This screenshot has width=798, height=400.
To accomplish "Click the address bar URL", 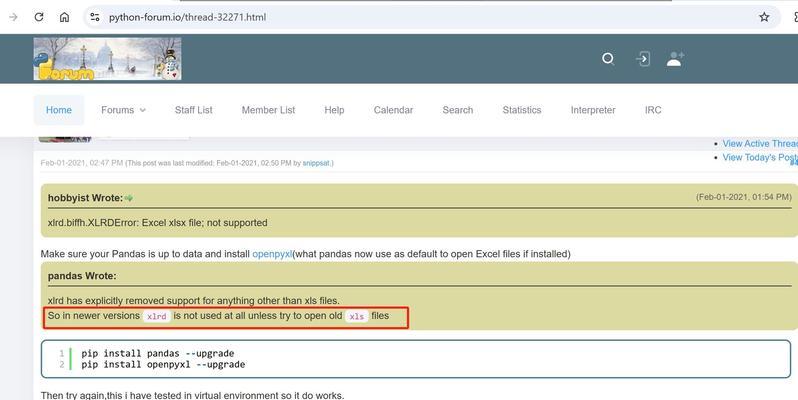I will coord(187,17).
